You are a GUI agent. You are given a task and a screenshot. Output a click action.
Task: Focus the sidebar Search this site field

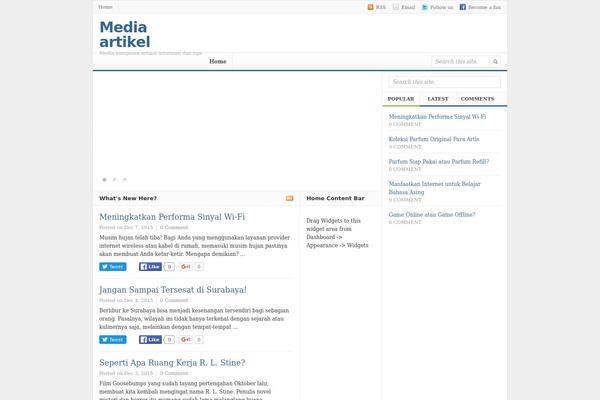[x=444, y=82]
